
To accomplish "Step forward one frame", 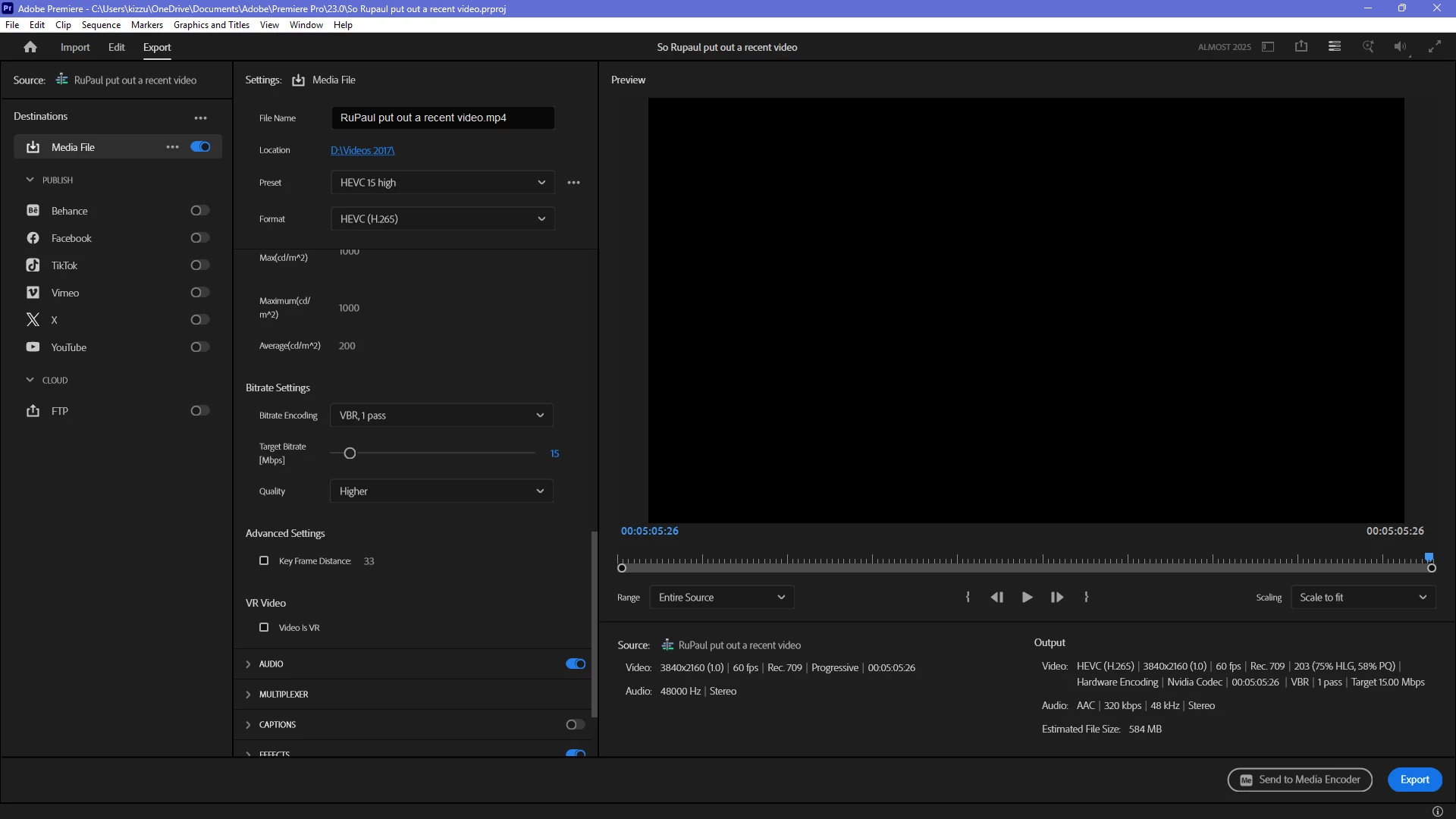I will tap(1056, 598).
